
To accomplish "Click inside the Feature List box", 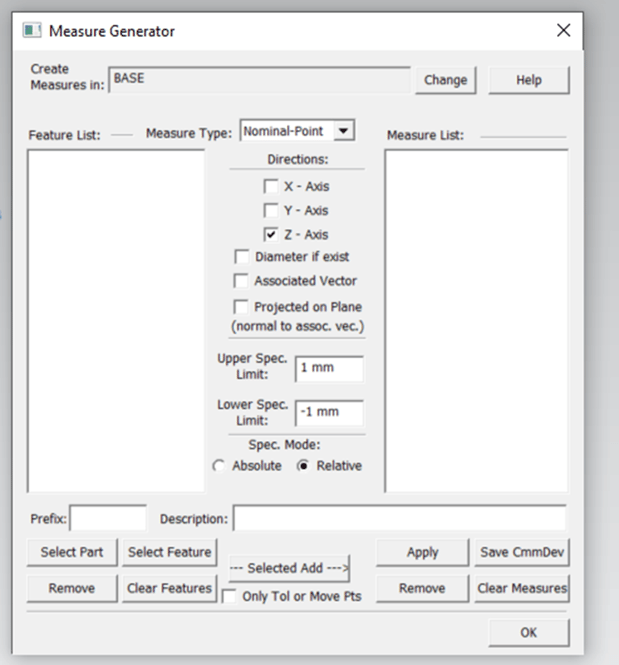I will coord(116,321).
